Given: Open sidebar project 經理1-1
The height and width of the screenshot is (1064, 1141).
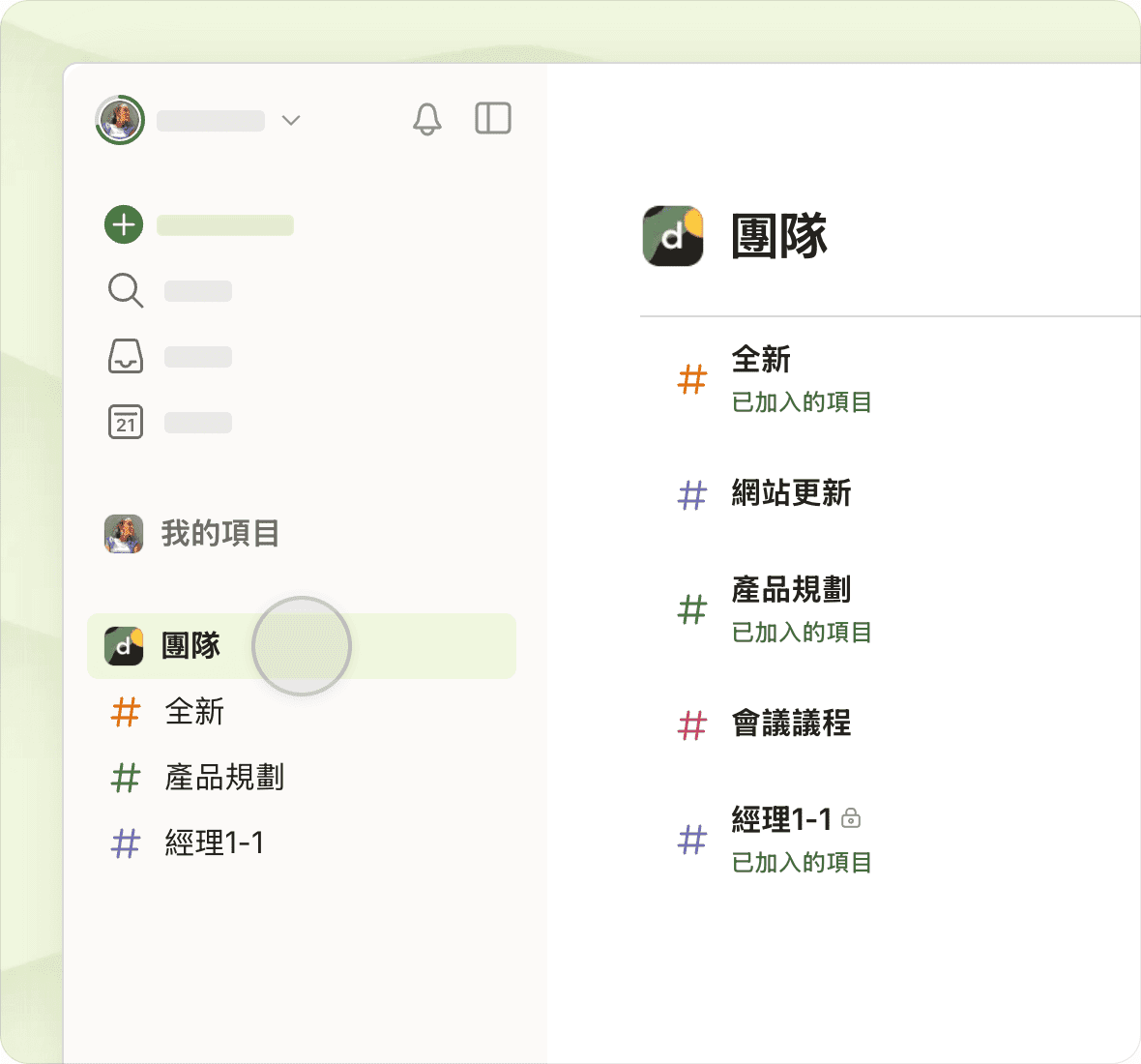Looking at the screenshot, I should (x=214, y=843).
